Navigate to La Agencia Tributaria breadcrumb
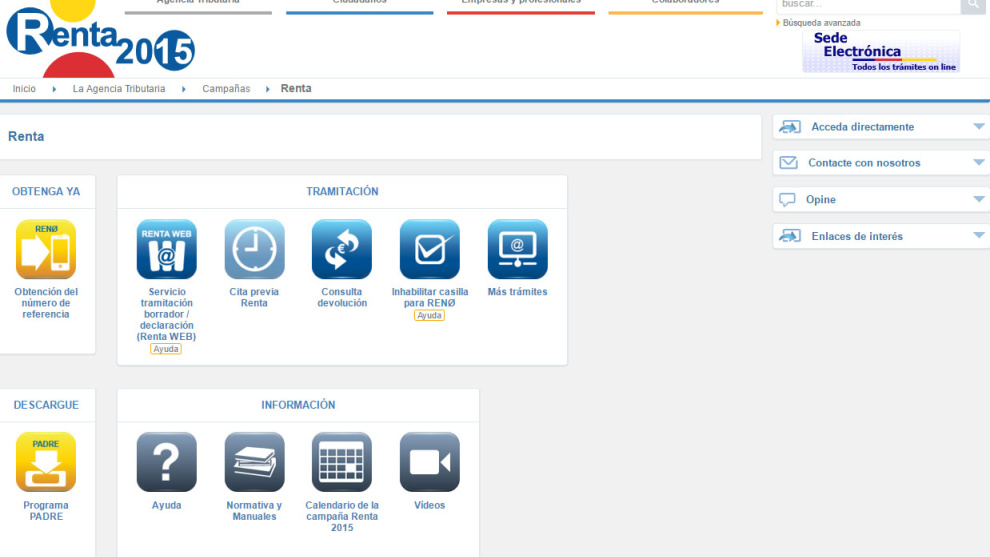 pyautogui.click(x=119, y=89)
